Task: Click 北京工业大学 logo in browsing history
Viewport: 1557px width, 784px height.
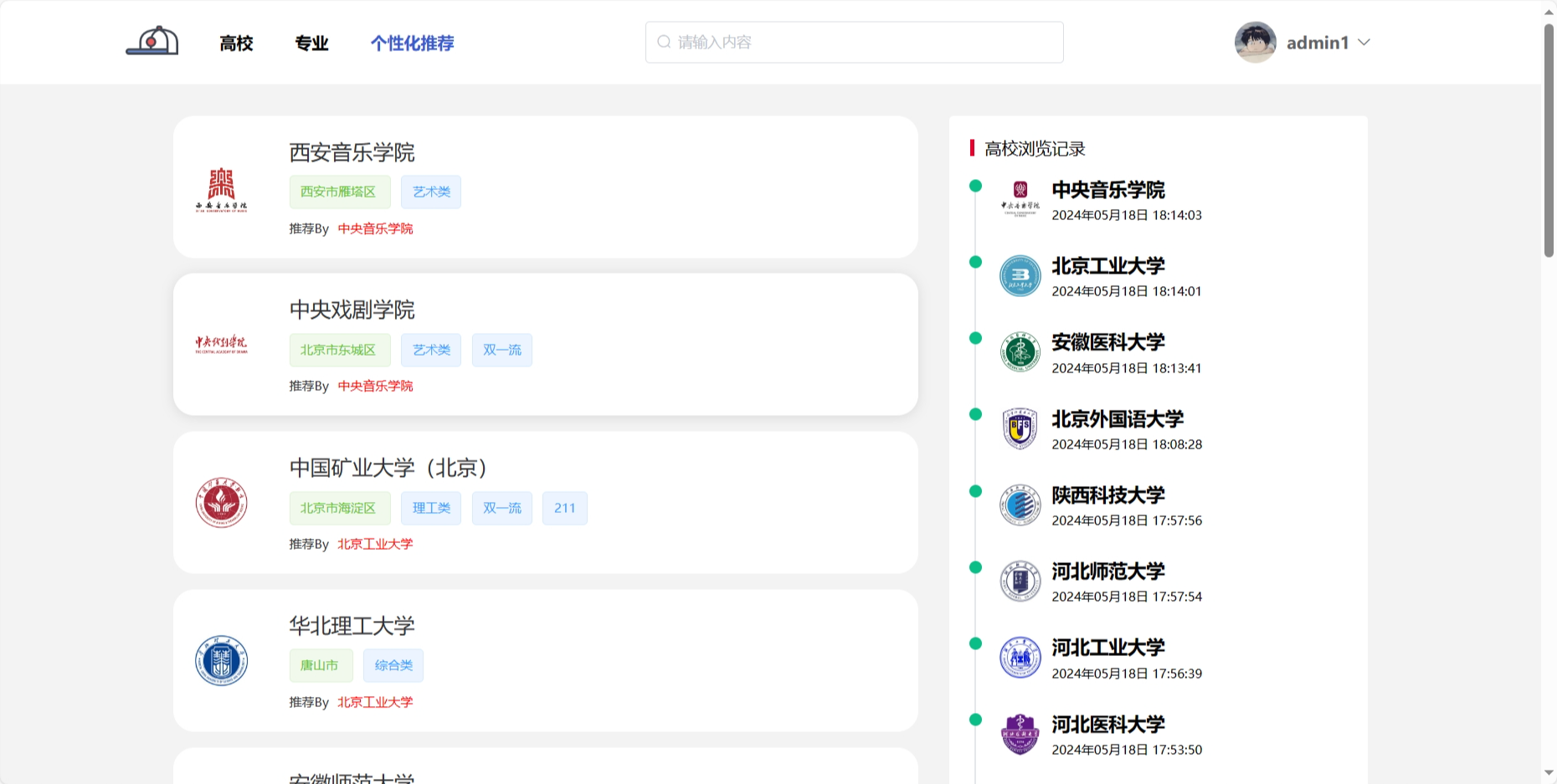Action: pyautogui.click(x=1020, y=276)
